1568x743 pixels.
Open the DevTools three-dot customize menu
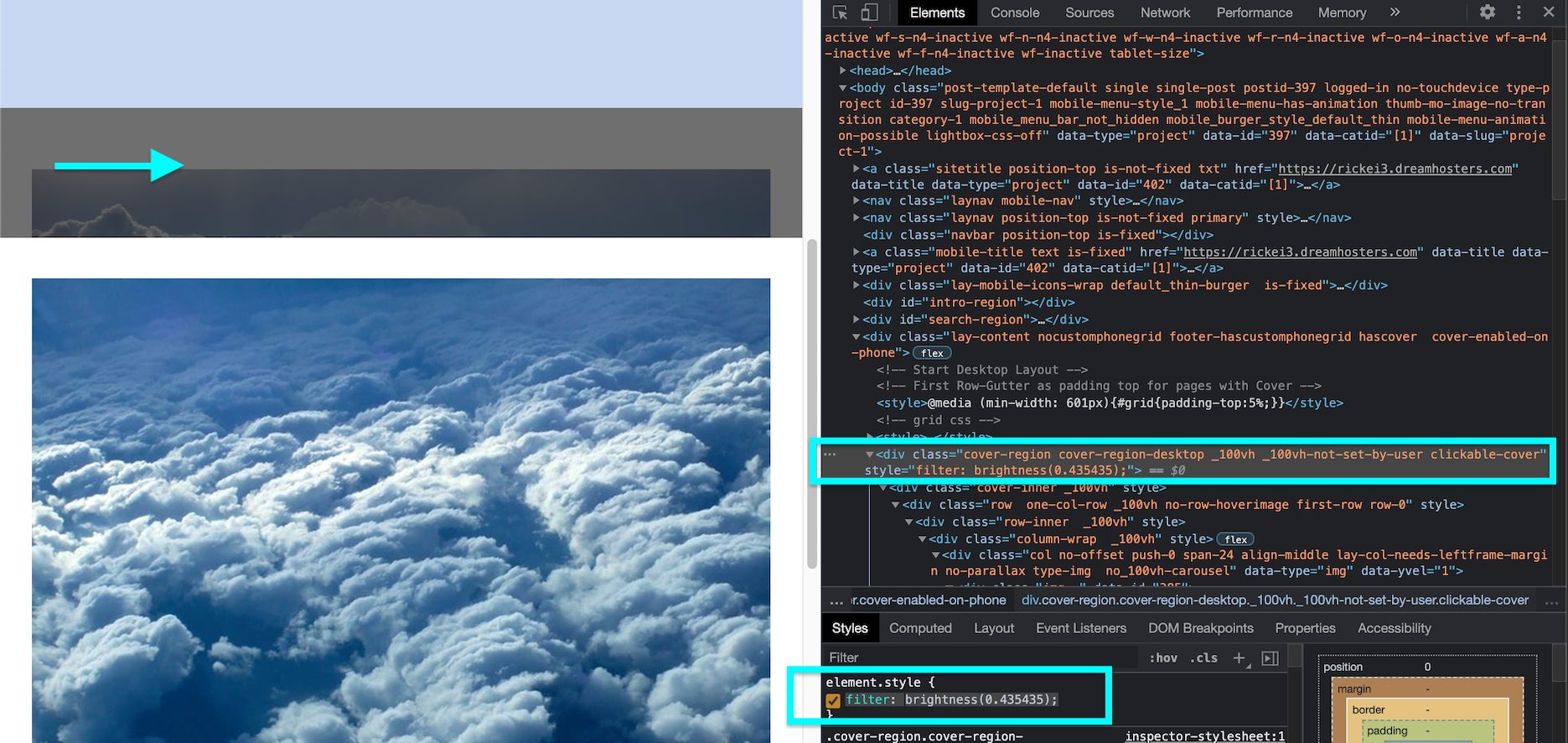tap(1519, 13)
